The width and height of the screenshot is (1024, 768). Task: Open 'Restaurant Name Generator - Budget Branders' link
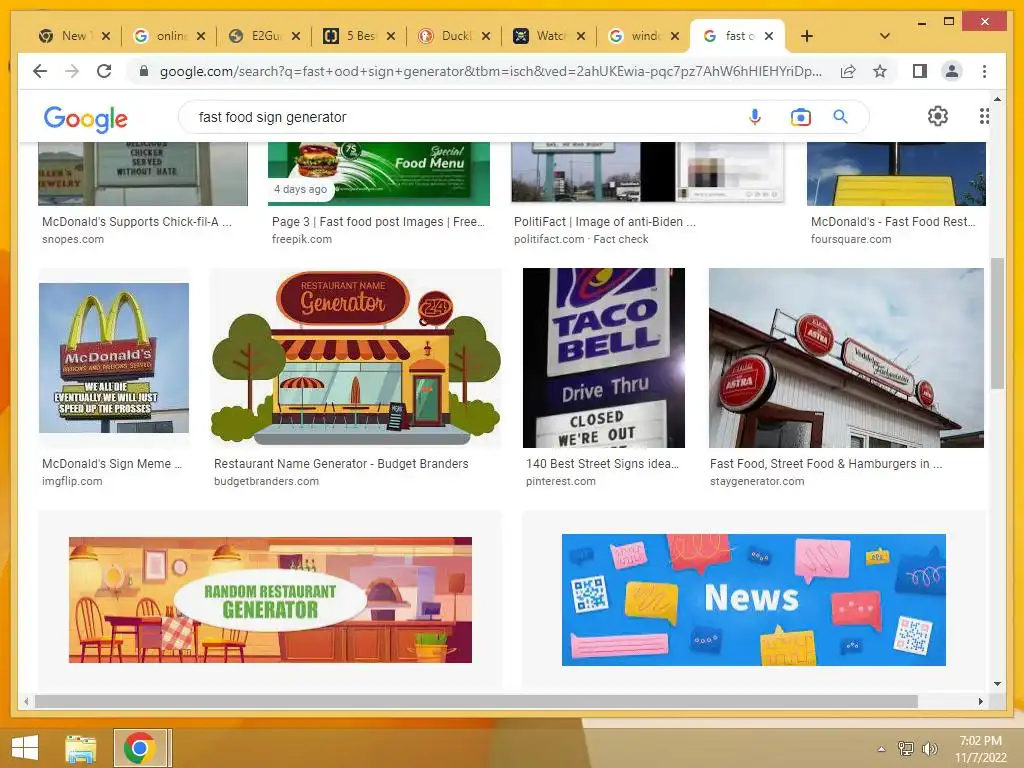click(341, 464)
